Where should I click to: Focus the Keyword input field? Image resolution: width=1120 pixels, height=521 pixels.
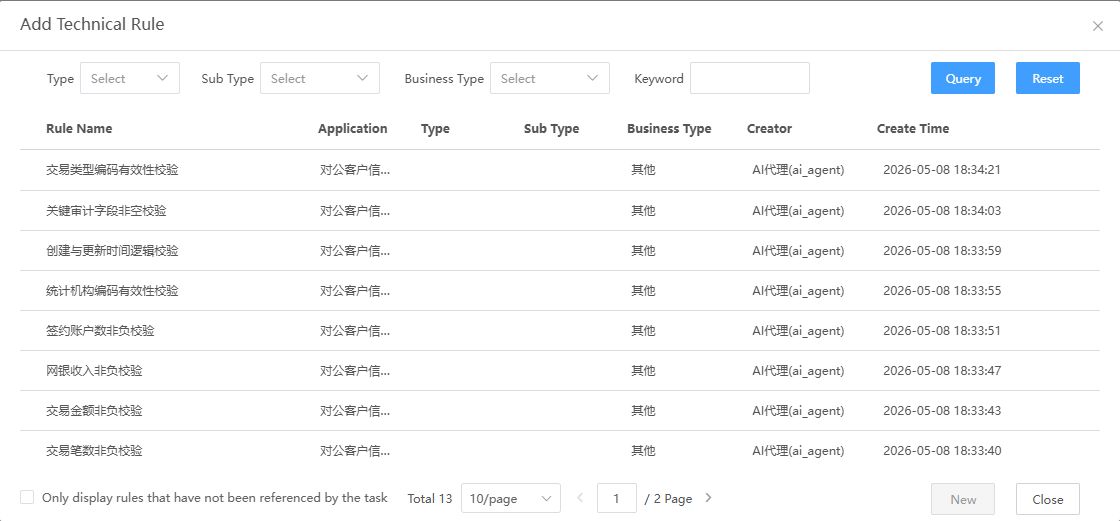click(x=750, y=79)
